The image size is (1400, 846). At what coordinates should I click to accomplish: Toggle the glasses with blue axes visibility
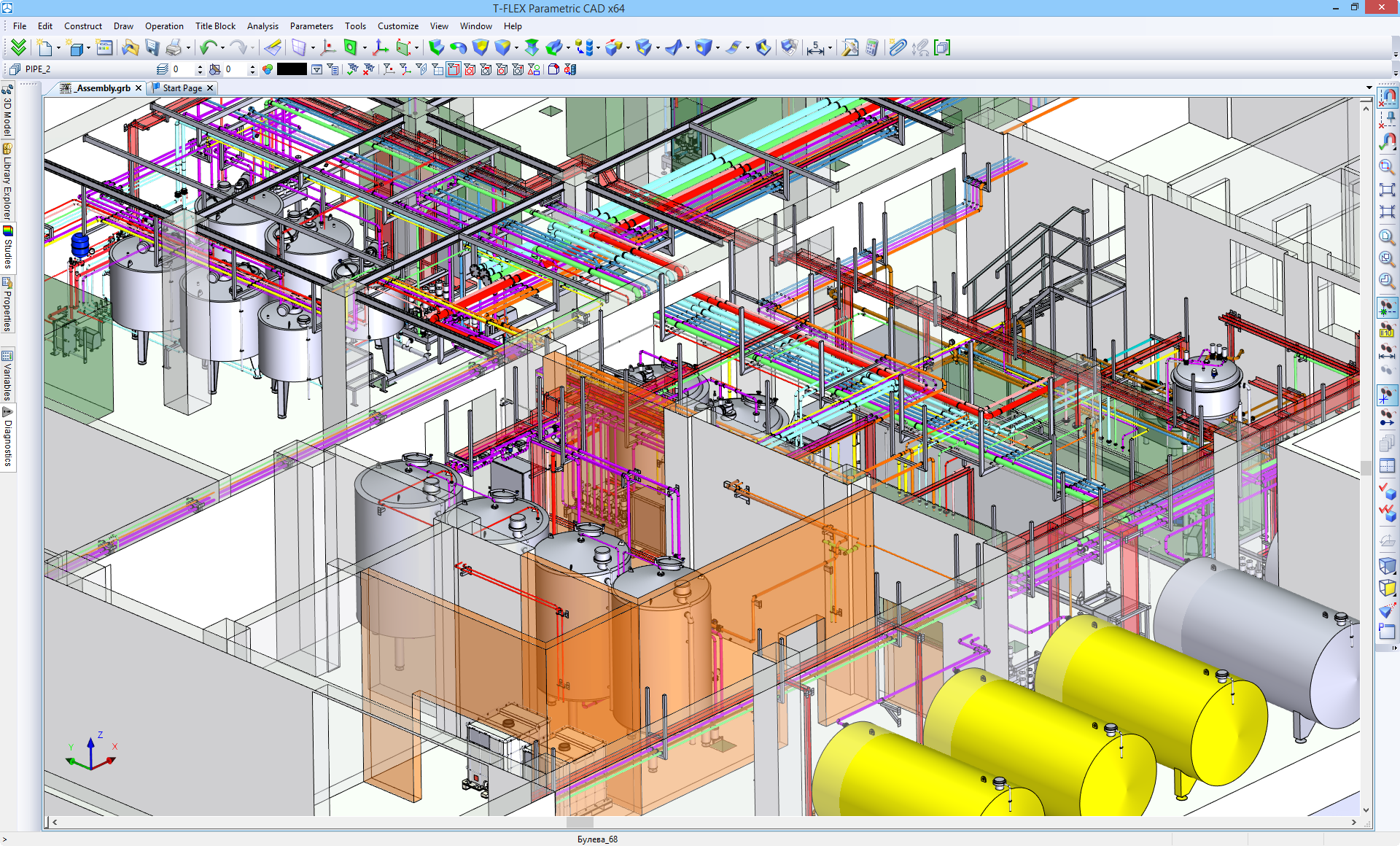pos(1387,396)
